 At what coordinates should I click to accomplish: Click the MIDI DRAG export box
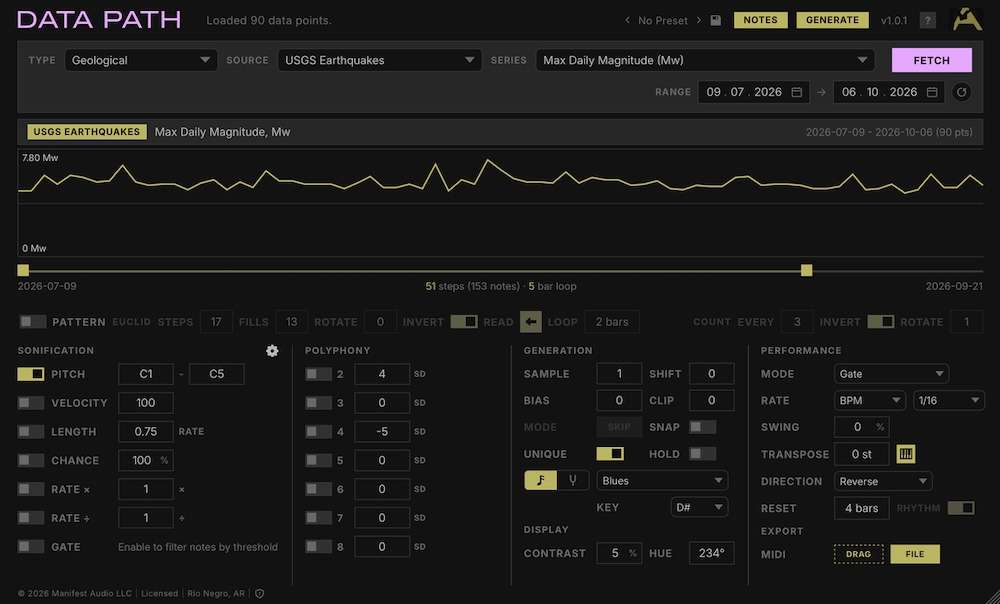(858, 554)
